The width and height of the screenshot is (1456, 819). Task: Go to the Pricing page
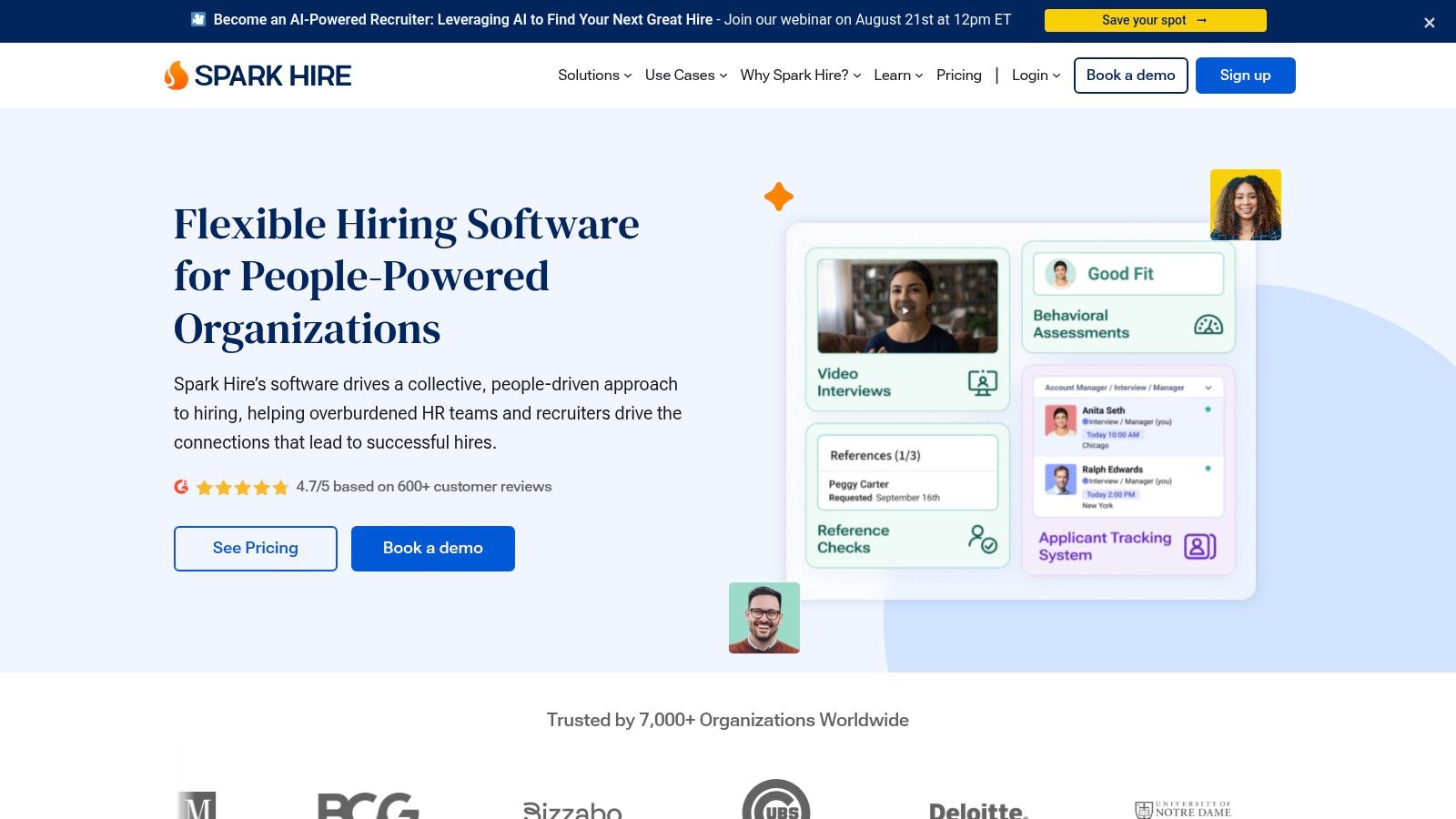[959, 76]
